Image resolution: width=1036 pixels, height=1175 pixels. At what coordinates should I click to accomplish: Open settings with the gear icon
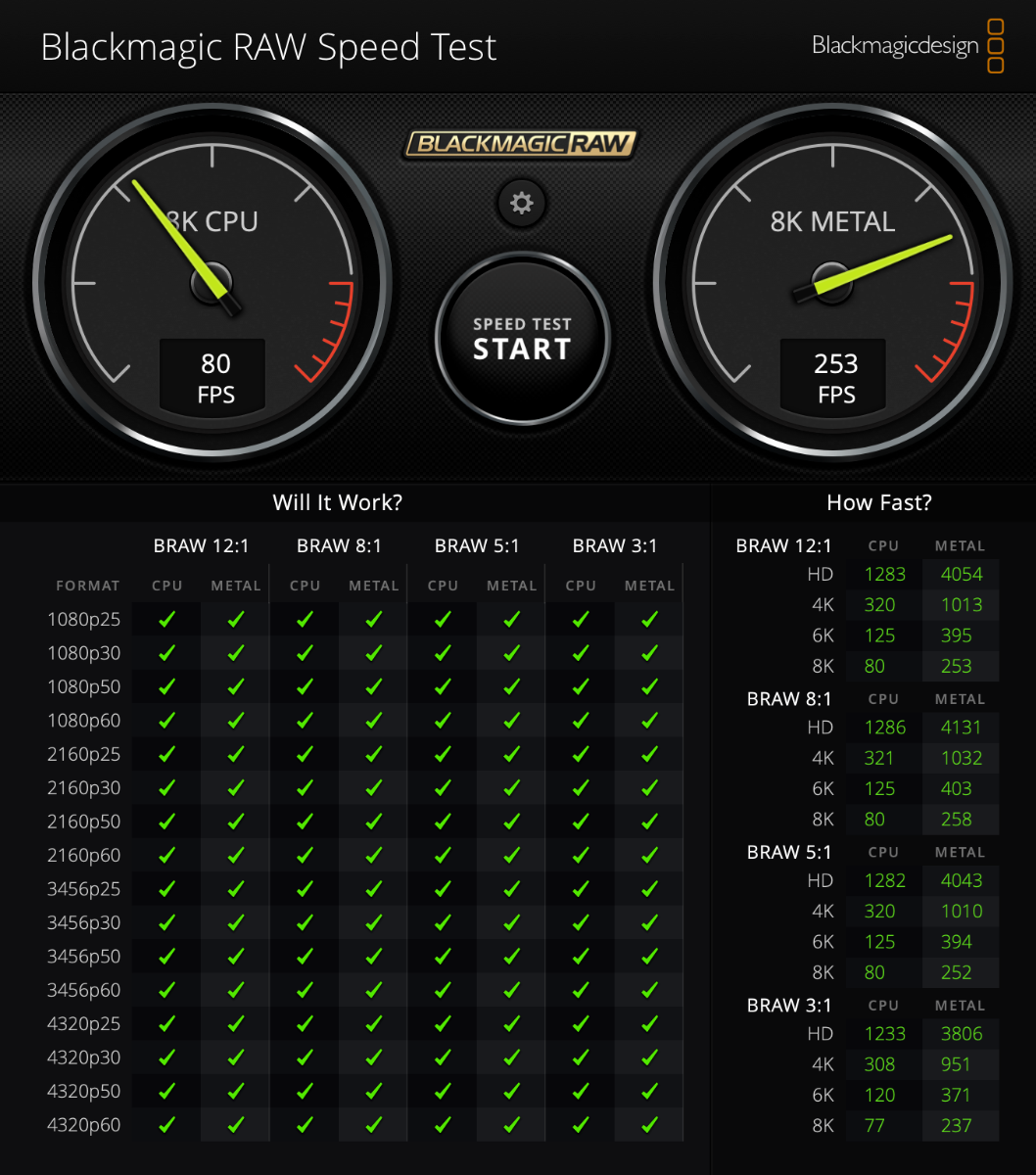tap(522, 204)
